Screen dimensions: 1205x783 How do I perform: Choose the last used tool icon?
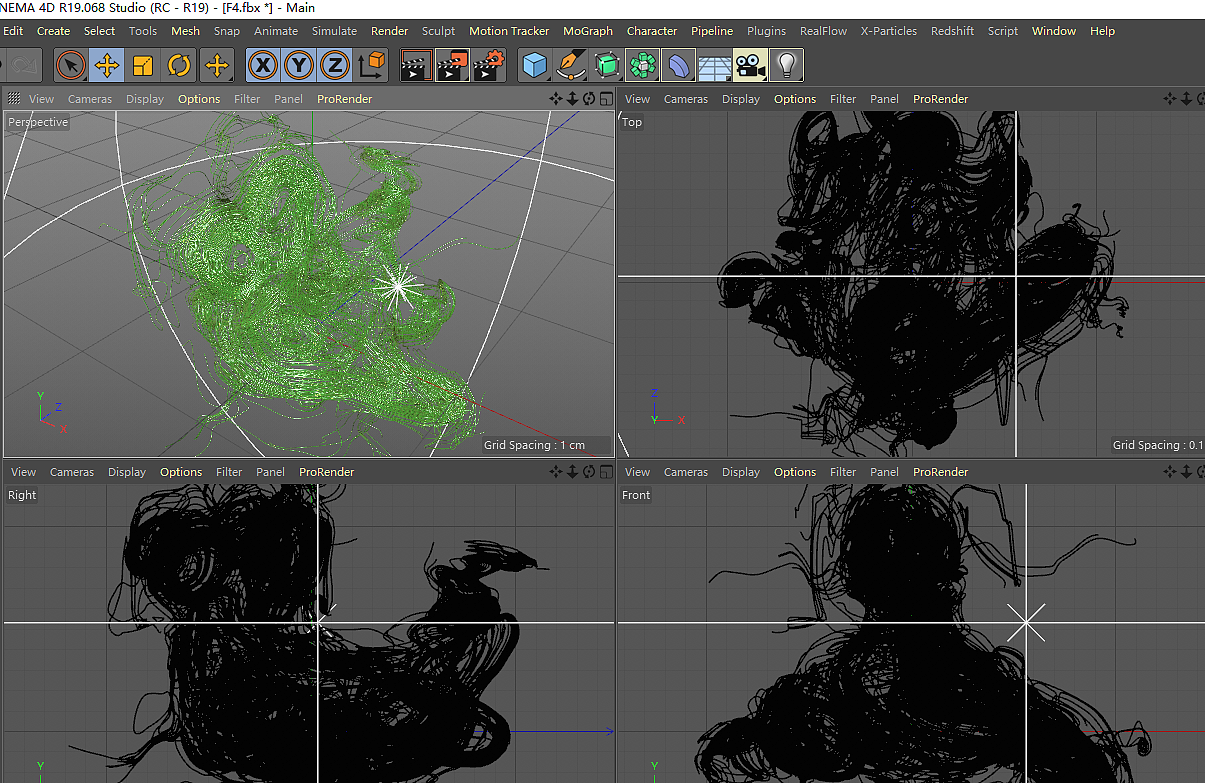[x=216, y=66]
